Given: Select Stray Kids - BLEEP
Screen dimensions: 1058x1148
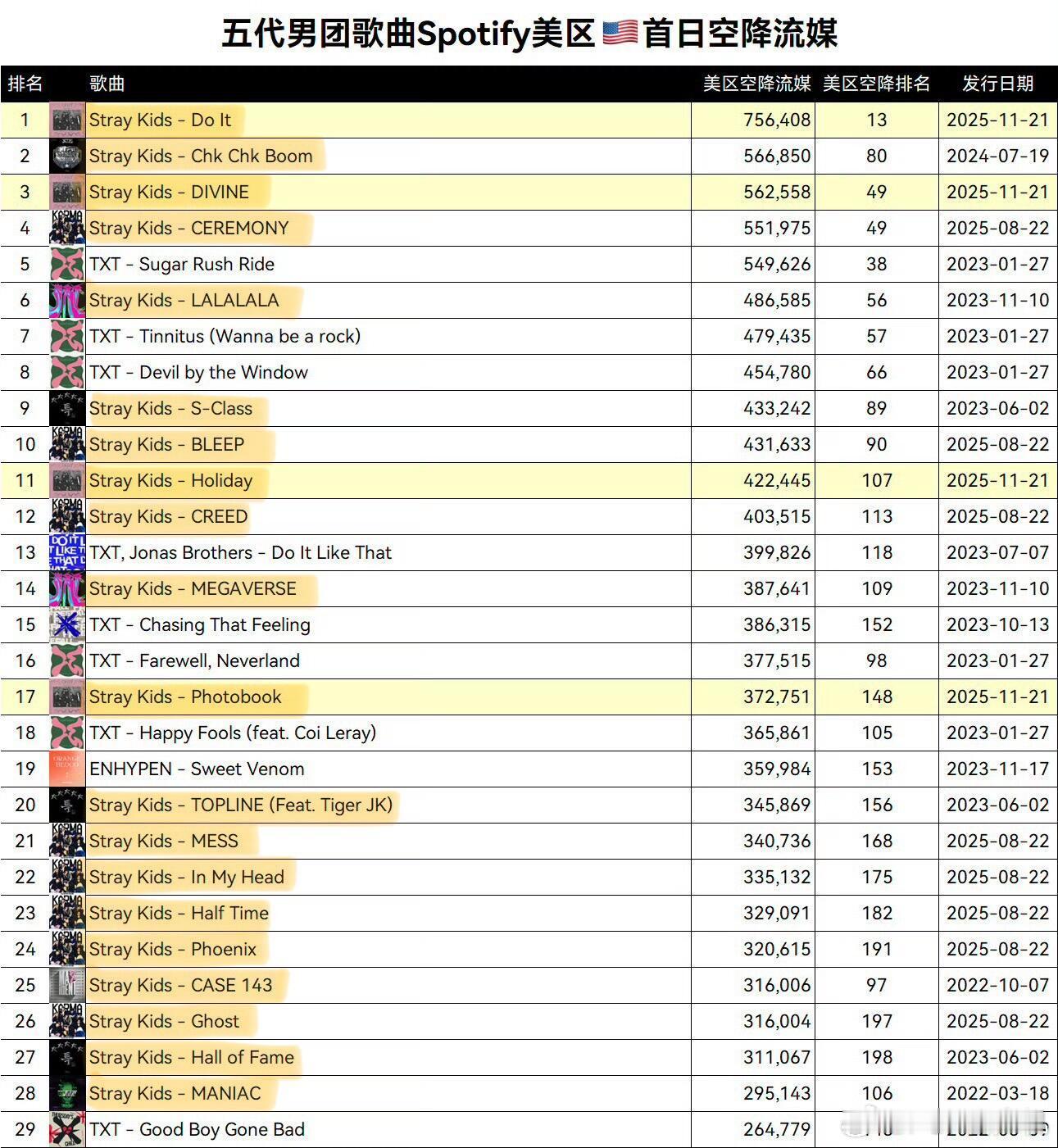Looking at the screenshot, I should [166, 444].
